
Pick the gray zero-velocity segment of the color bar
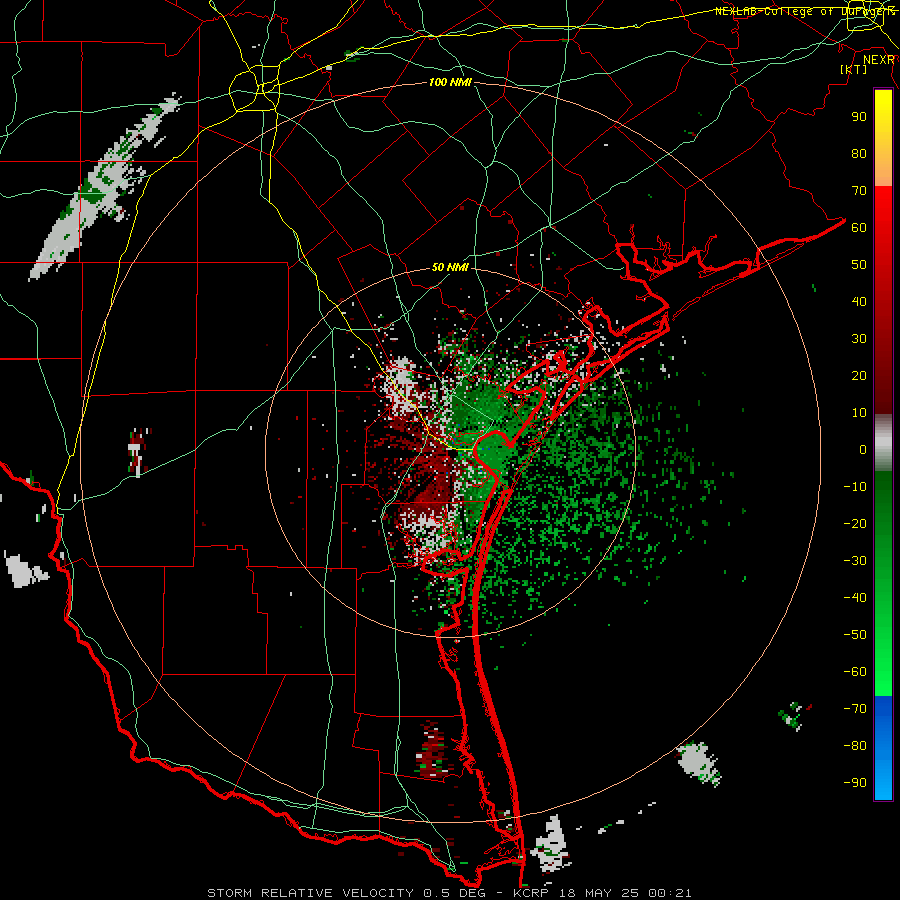click(x=883, y=443)
